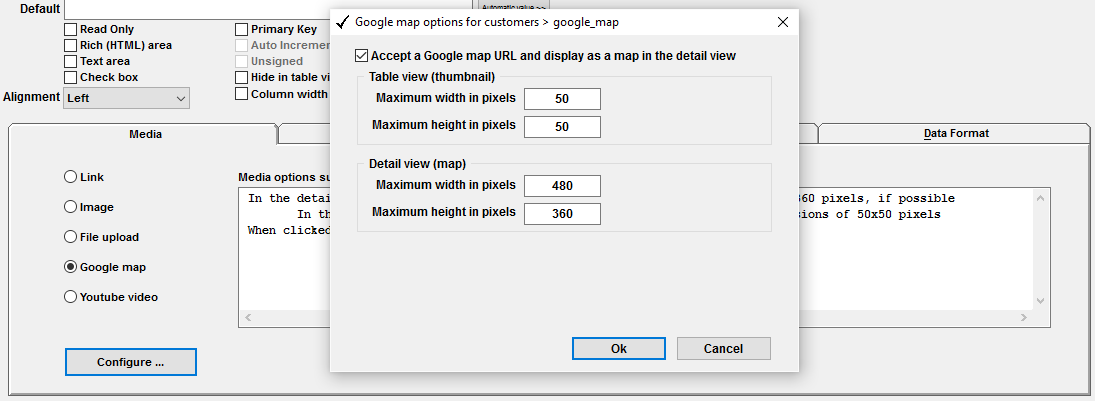1095x401 pixels.
Task: Edit Table view maximum height field
Action: coord(562,127)
